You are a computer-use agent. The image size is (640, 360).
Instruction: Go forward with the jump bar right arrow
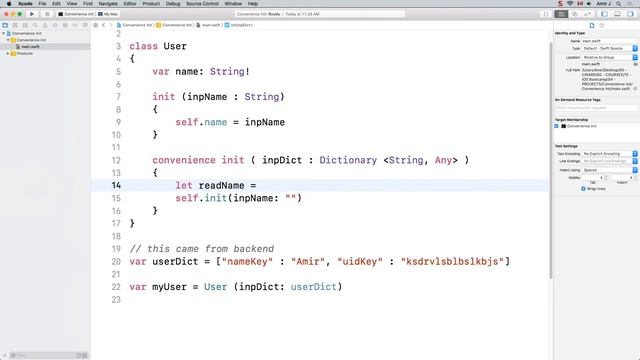tap(111, 25)
